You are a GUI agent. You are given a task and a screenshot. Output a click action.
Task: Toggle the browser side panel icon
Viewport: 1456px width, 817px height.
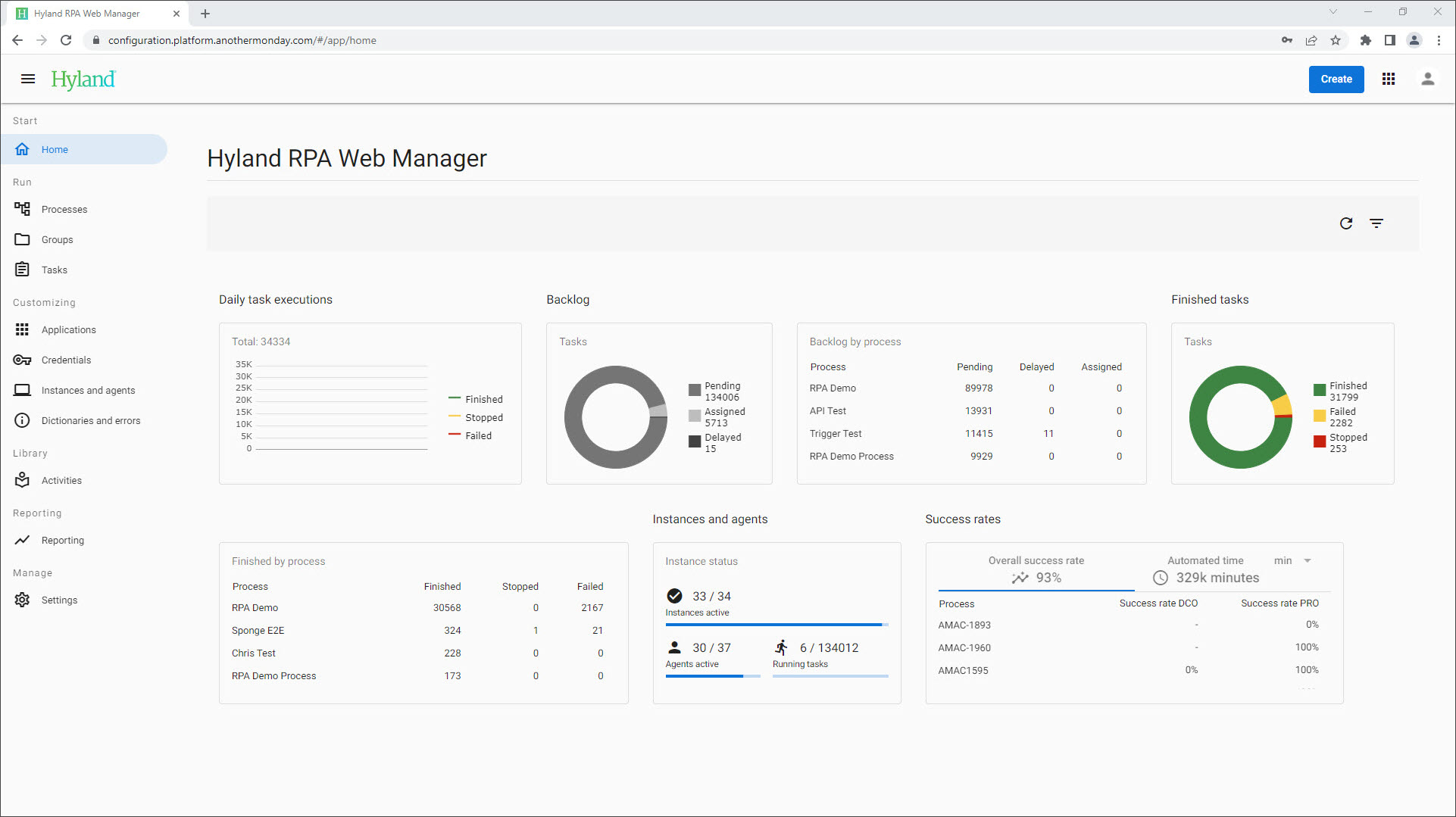pyautogui.click(x=1389, y=40)
